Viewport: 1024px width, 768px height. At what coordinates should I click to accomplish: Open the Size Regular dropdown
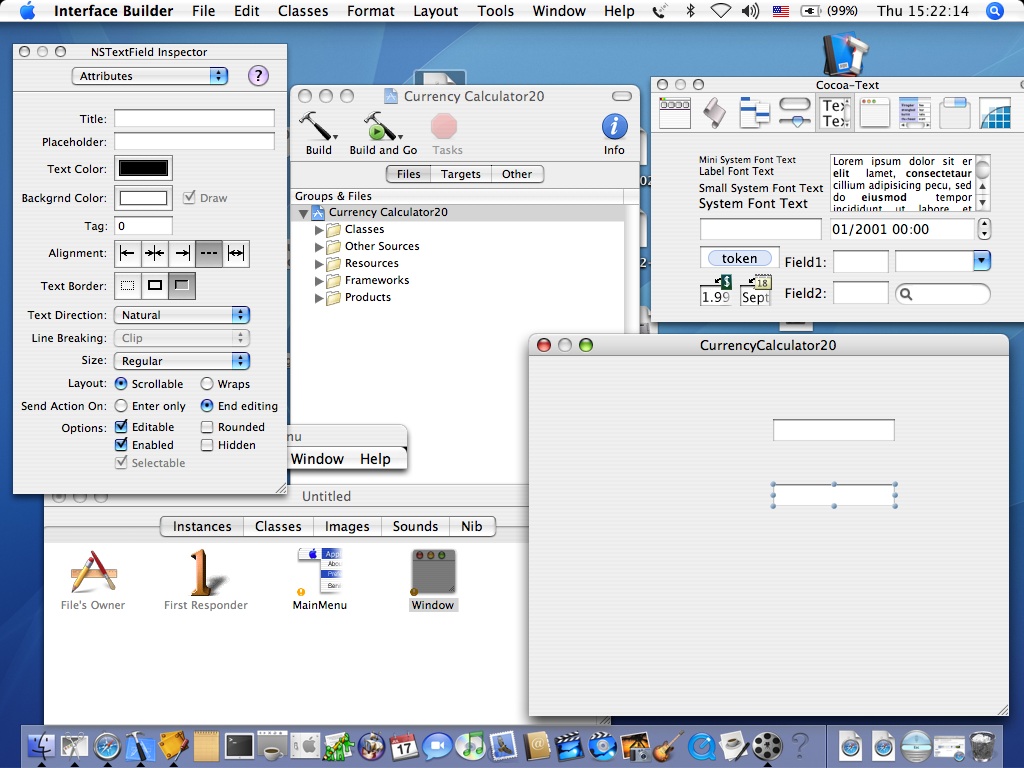point(182,360)
